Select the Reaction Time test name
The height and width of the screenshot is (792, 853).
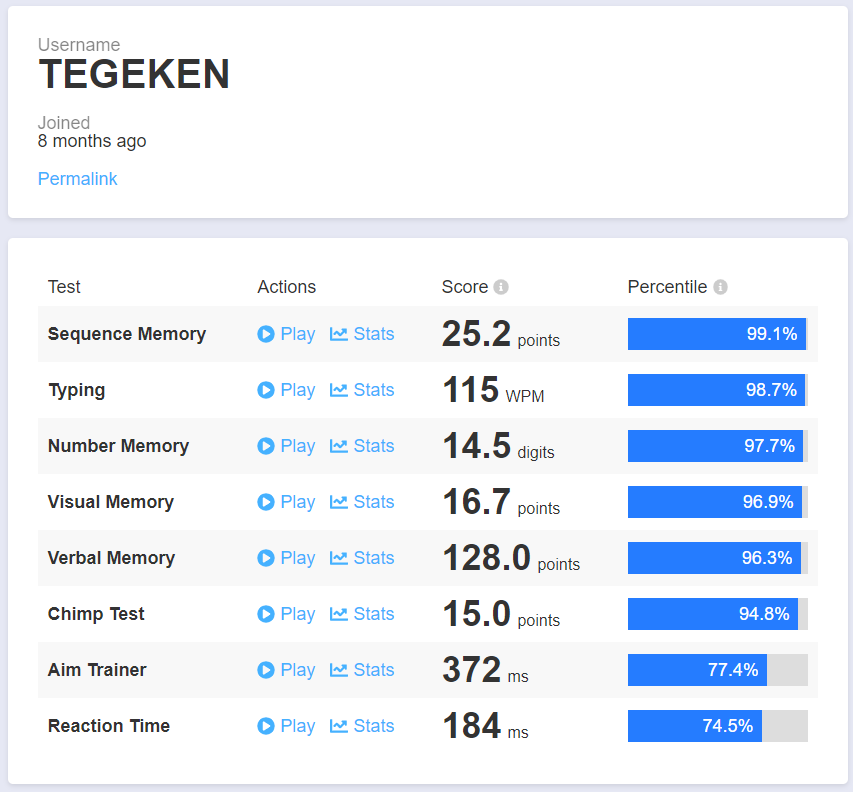click(x=108, y=726)
